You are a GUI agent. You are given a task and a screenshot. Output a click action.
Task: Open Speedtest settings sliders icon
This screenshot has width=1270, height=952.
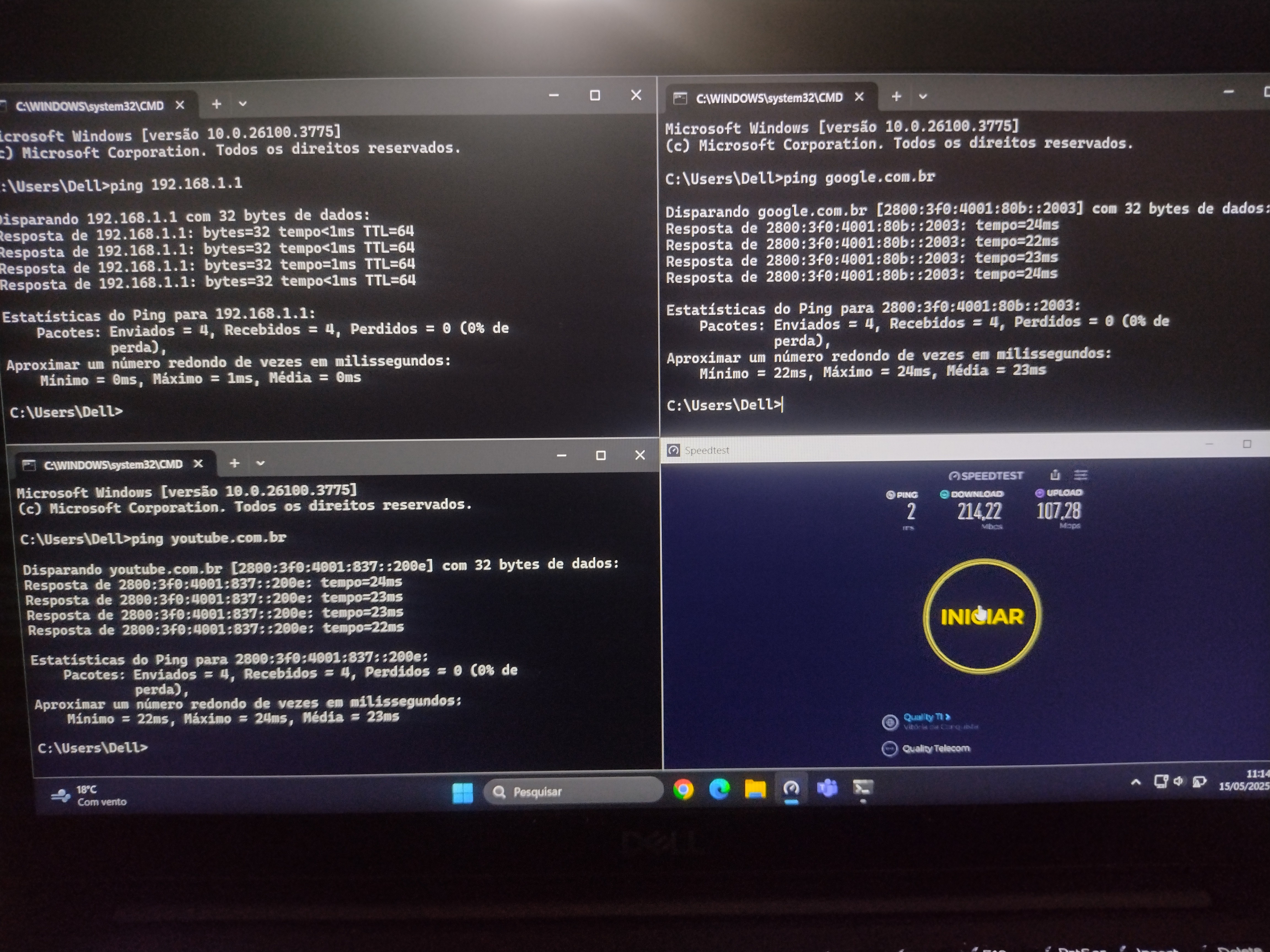1081,475
